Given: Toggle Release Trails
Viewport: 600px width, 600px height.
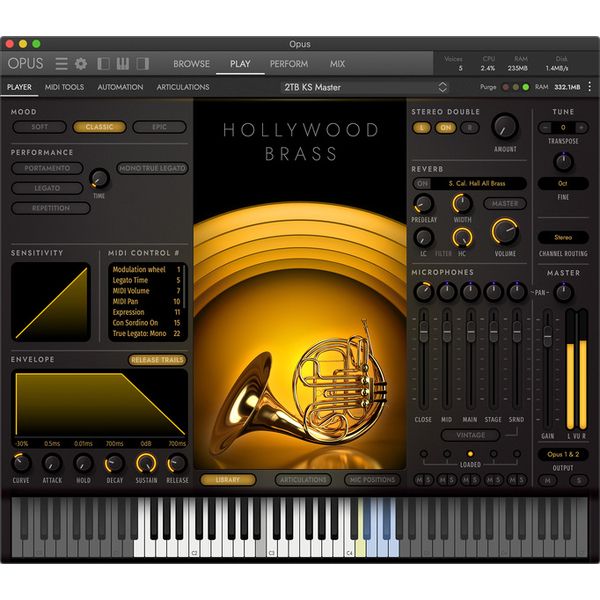Looking at the screenshot, I should (157, 360).
